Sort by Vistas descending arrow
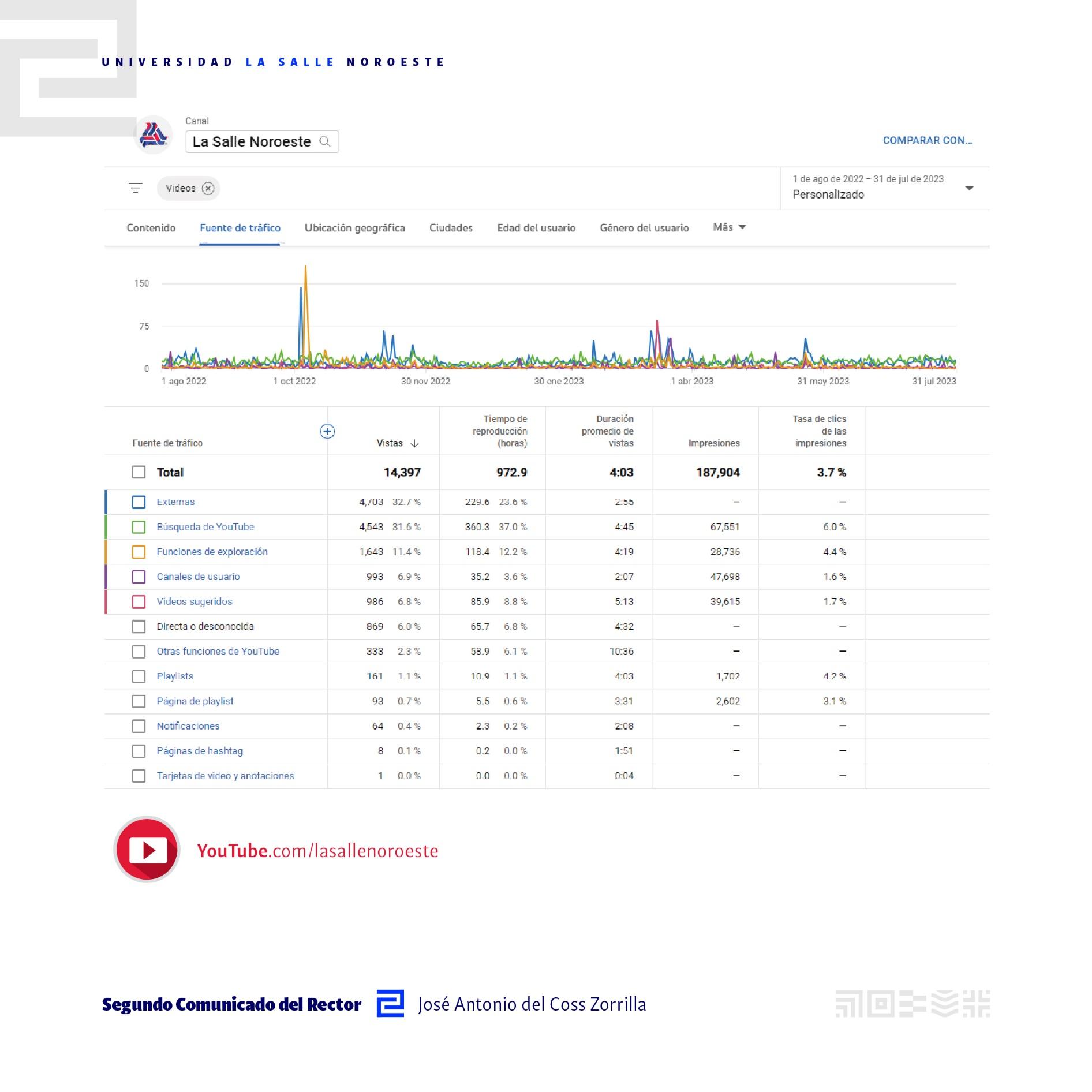Screen dimensions: 1092x1092 (x=414, y=443)
